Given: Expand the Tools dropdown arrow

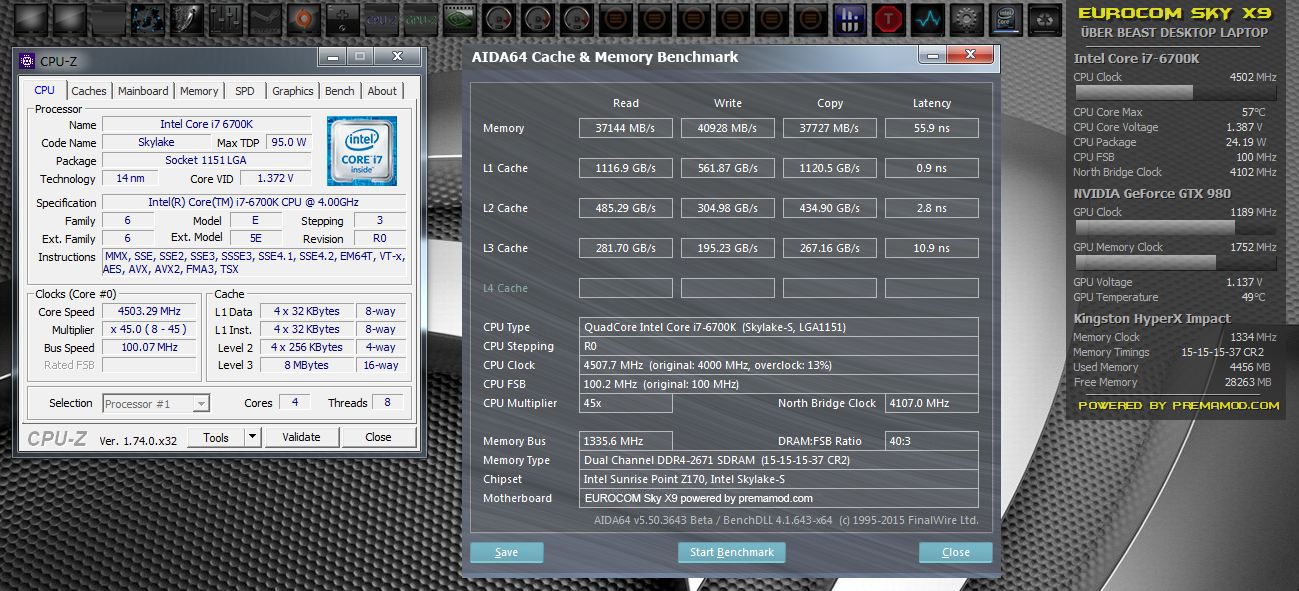Looking at the screenshot, I should [x=252, y=437].
